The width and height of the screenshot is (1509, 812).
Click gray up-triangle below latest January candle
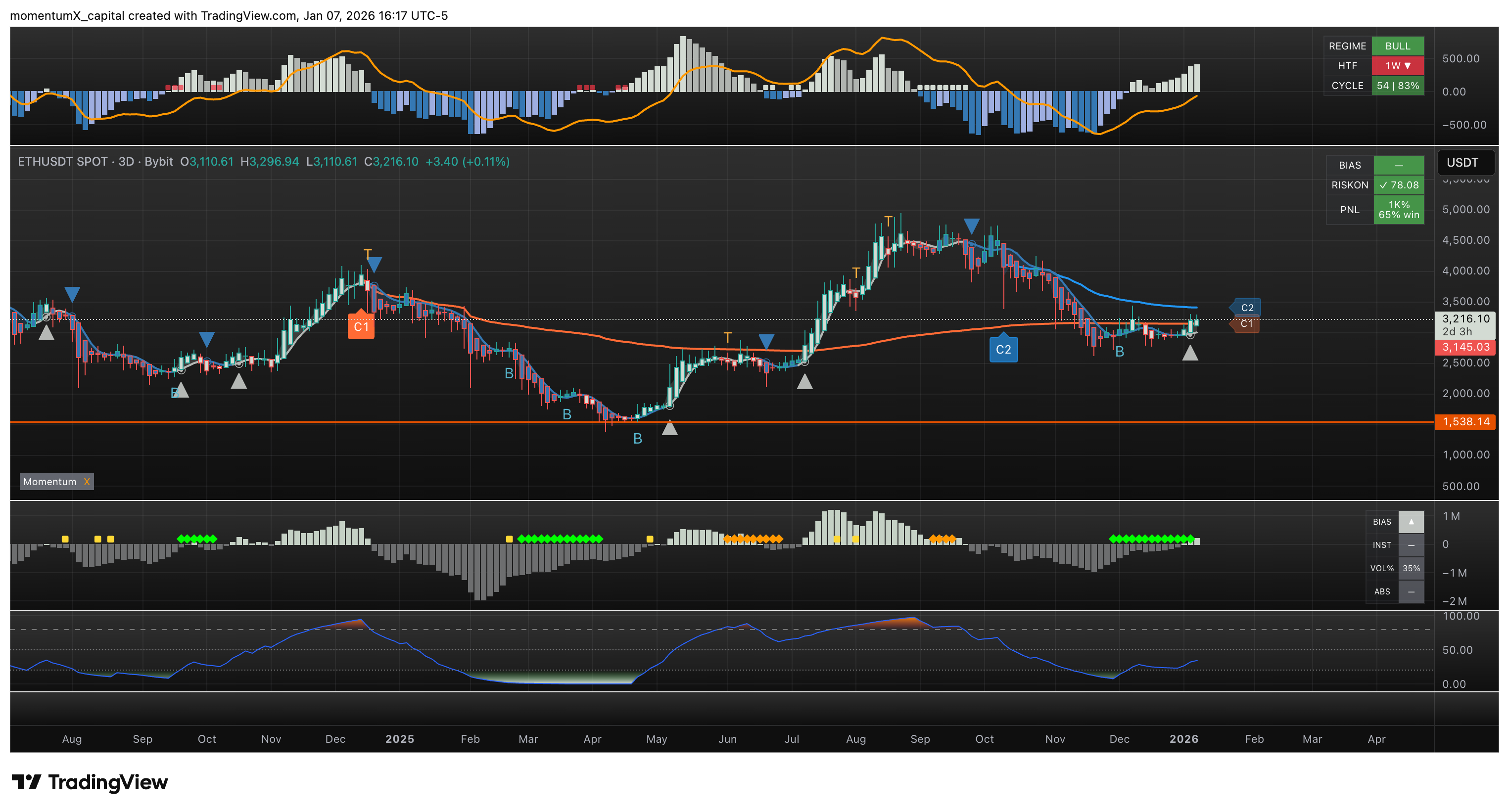click(1190, 353)
